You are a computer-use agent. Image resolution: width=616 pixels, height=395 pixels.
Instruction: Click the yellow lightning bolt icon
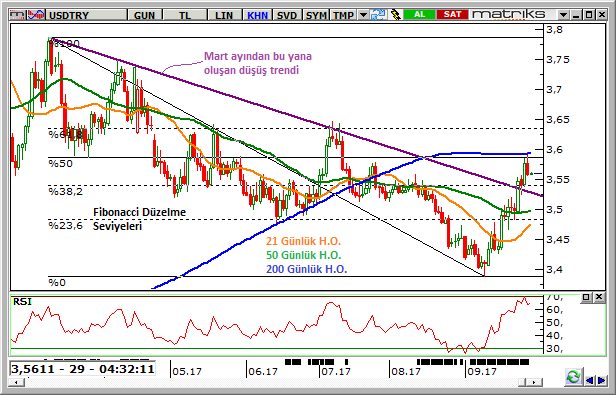click(395, 15)
